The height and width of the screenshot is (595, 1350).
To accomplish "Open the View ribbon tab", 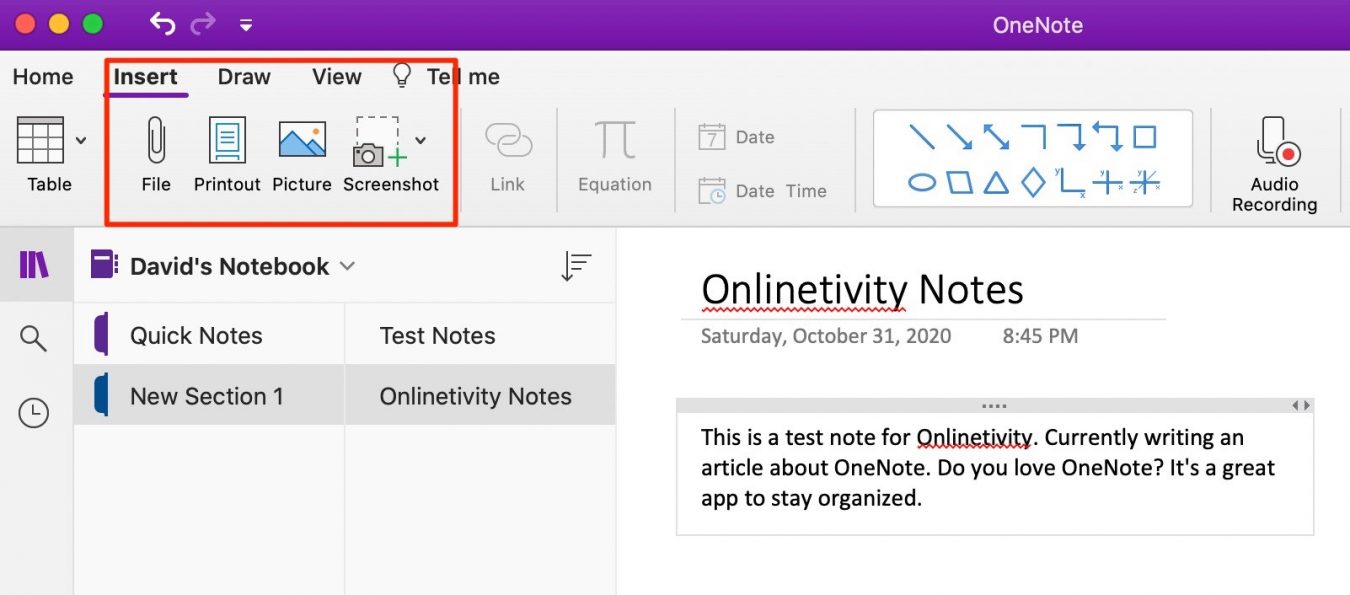I will tap(335, 76).
